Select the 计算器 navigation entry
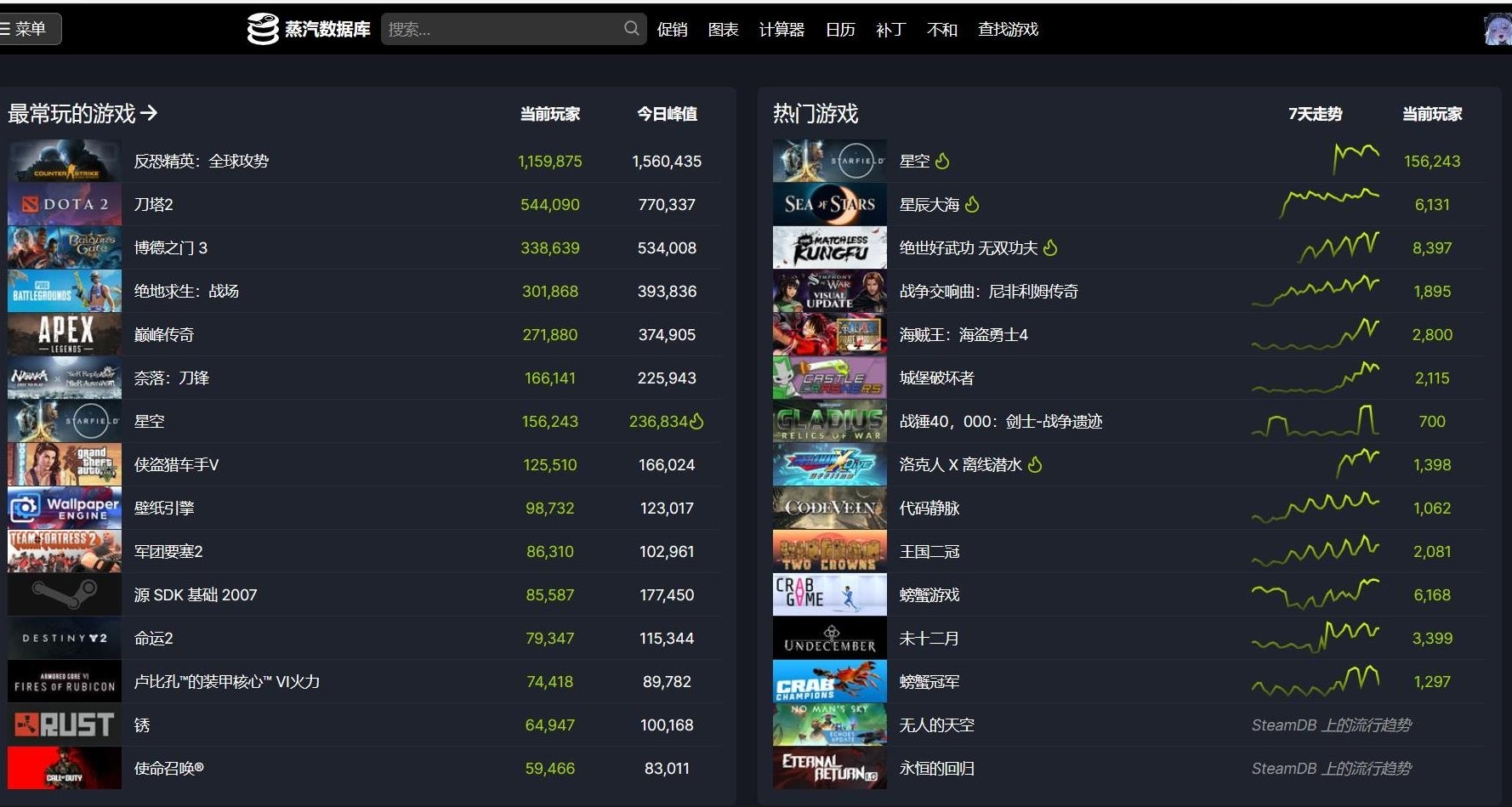This screenshot has height=807, width=1512. (x=781, y=28)
